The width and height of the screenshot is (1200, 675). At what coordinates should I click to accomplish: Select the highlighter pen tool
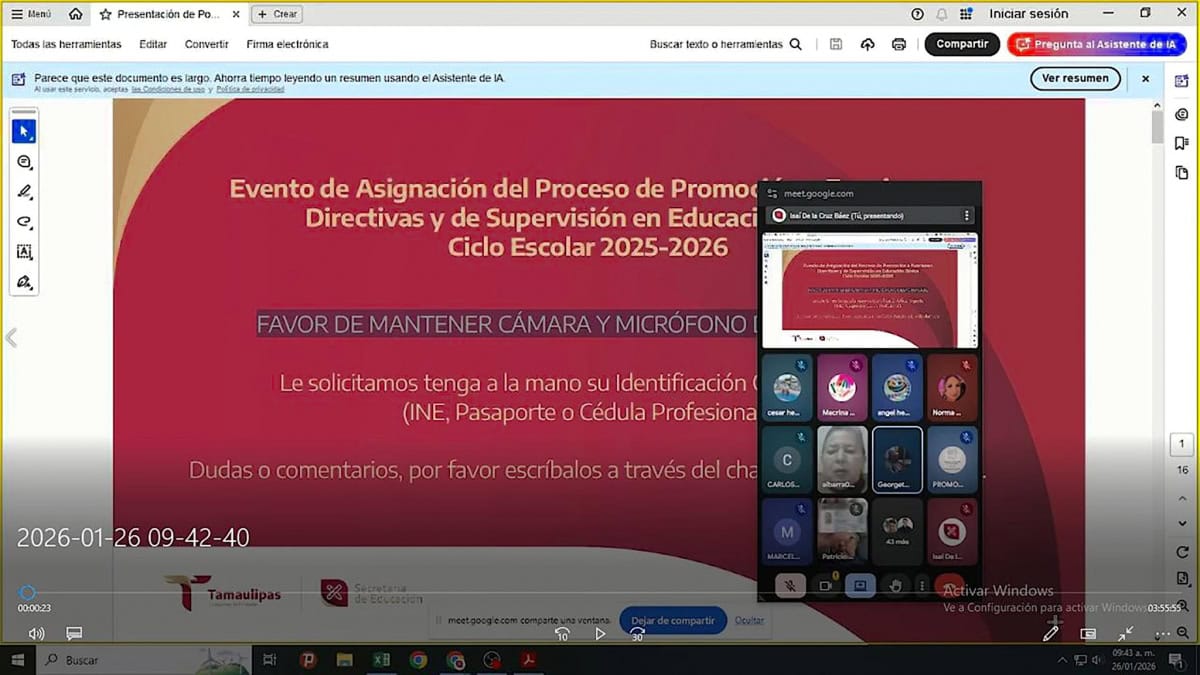24,192
